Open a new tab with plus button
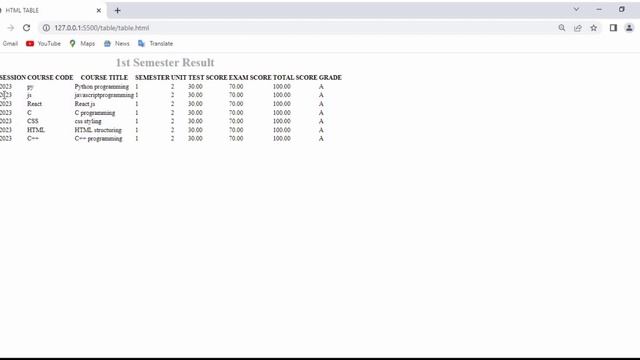Viewport: 640px width, 360px height. (118, 11)
